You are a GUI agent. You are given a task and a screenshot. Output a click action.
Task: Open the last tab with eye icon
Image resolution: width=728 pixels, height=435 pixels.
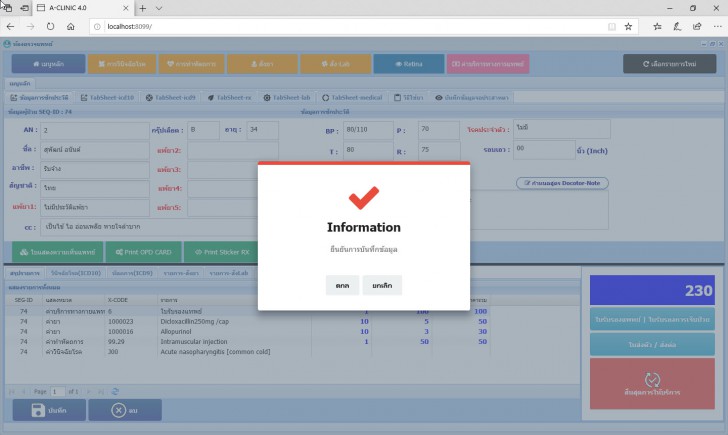pos(472,97)
